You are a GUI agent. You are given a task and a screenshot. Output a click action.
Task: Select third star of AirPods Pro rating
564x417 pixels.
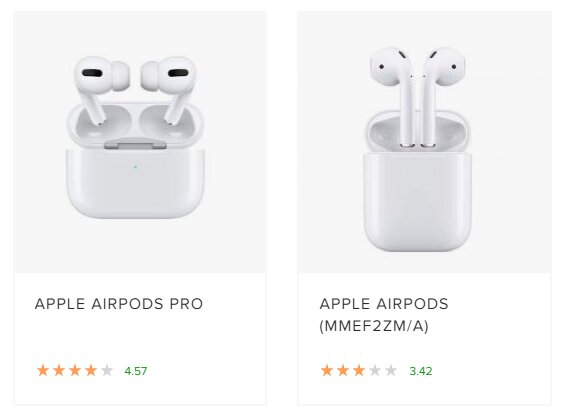click(x=75, y=370)
